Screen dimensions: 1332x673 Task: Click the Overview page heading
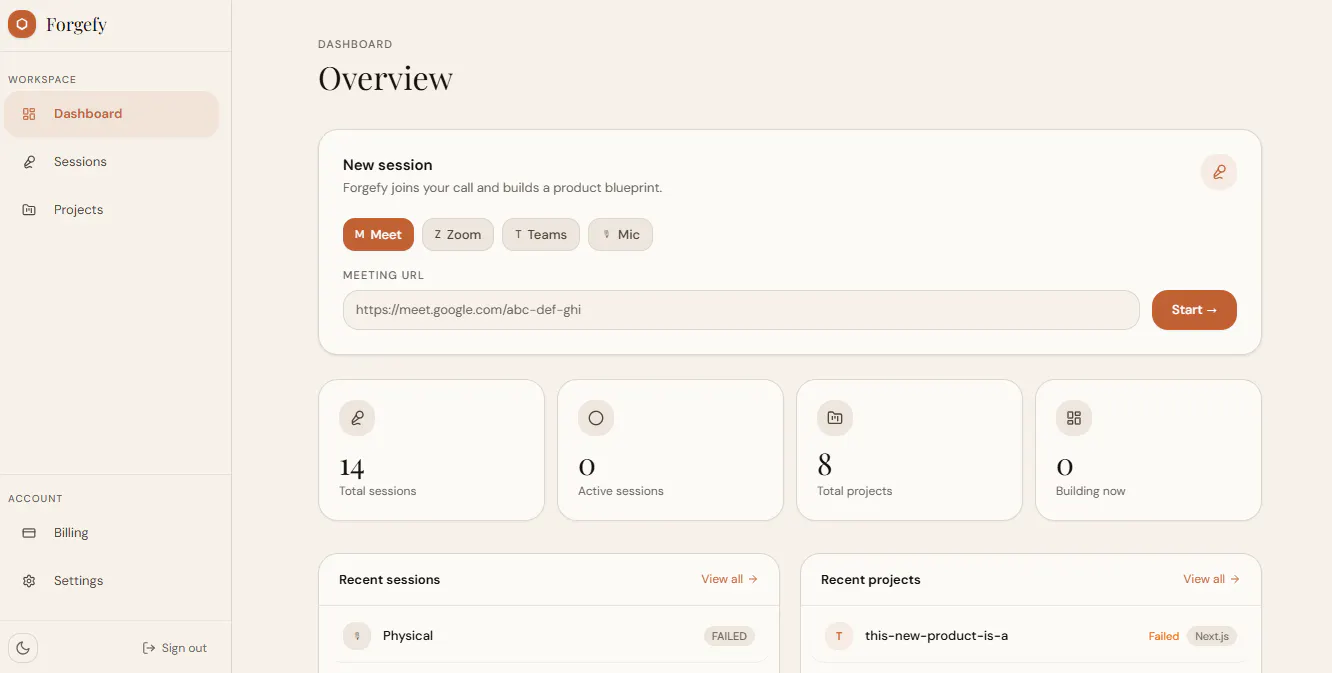386,79
